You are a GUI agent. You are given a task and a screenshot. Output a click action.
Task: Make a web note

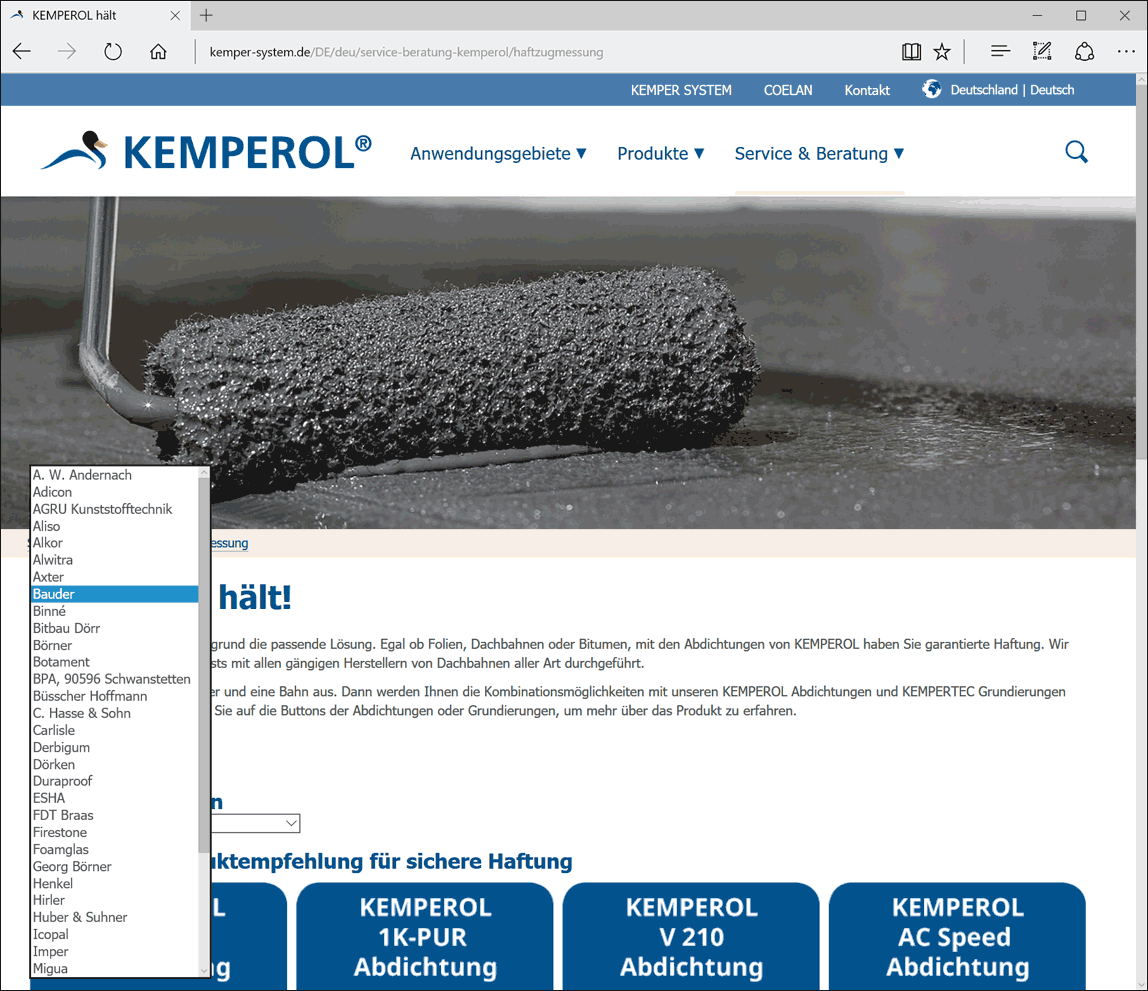tap(1042, 51)
